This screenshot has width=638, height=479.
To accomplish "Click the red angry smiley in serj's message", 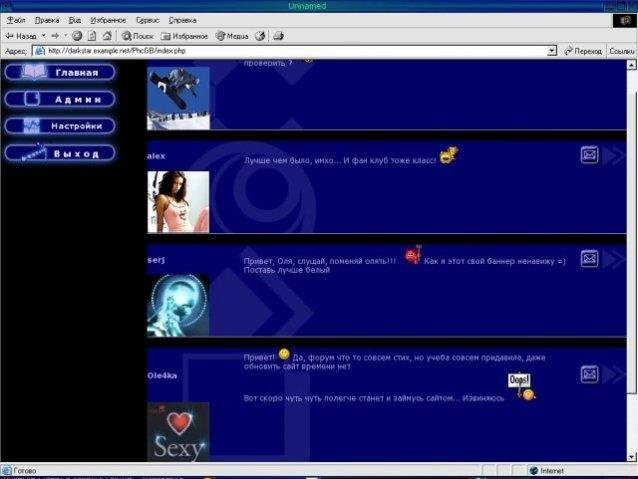I will pyautogui.click(x=413, y=256).
